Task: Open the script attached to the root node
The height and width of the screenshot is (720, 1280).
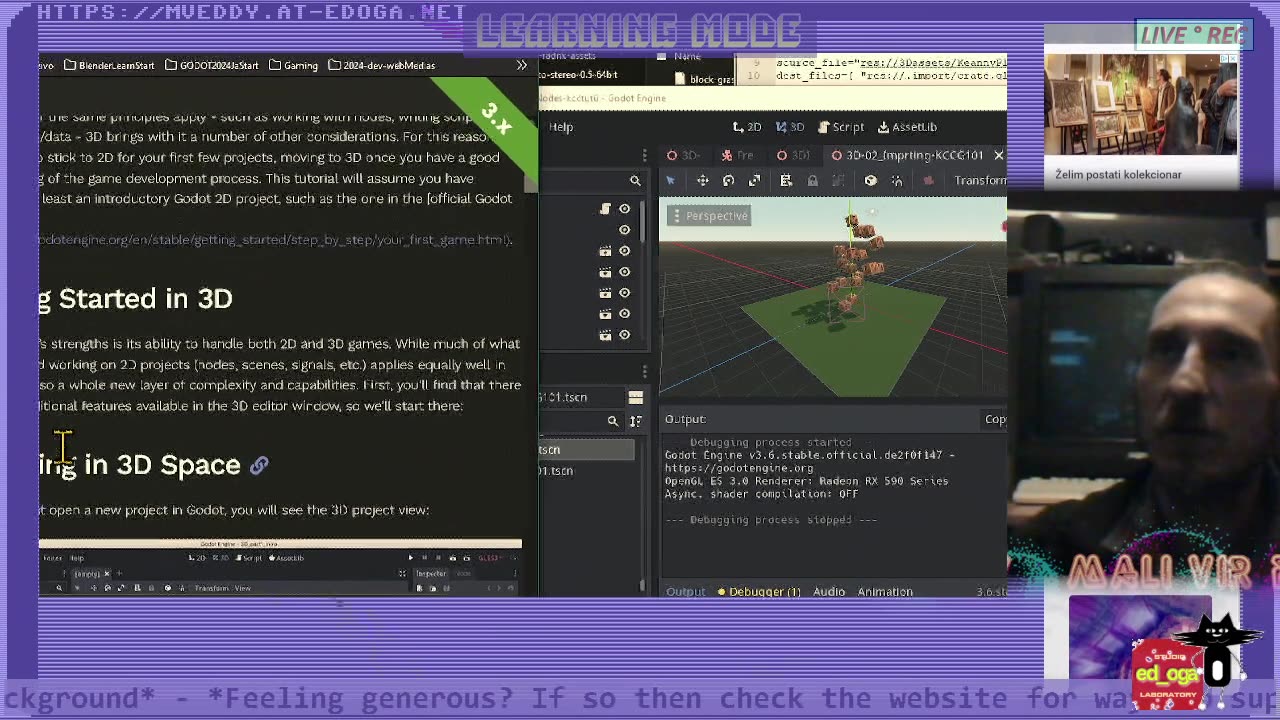Action: pos(605,209)
